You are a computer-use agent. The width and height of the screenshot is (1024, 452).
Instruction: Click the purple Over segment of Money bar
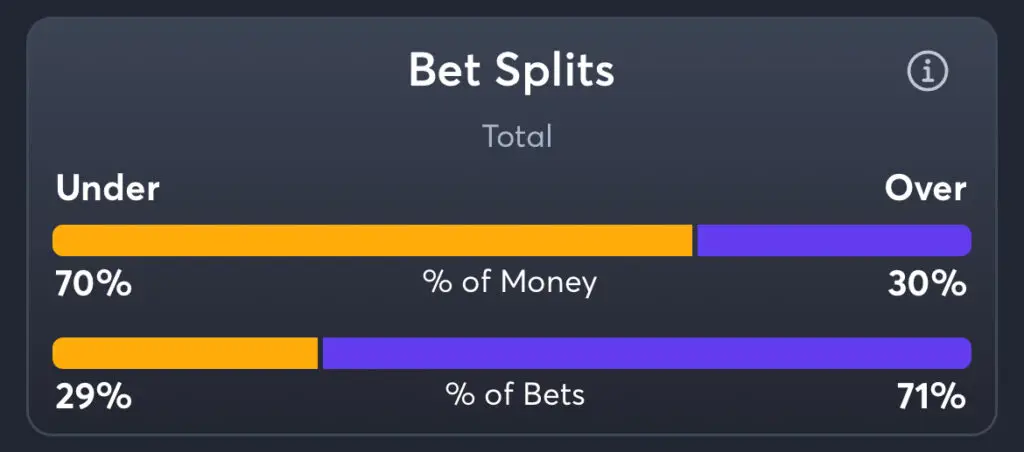pos(835,240)
